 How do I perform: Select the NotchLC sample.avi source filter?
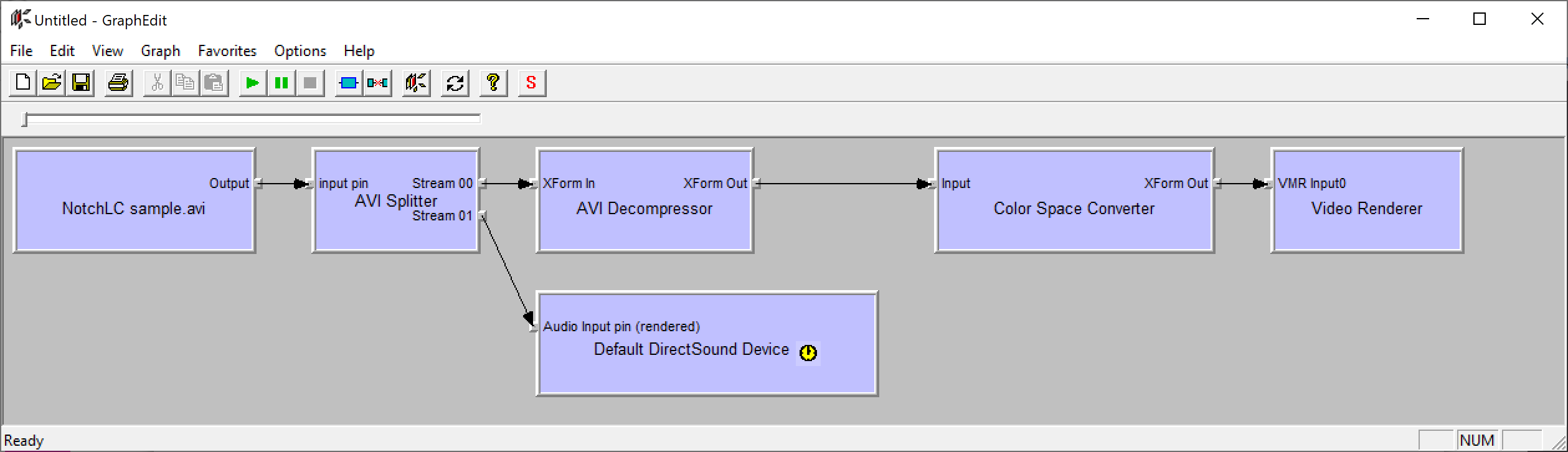[x=133, y=227]
